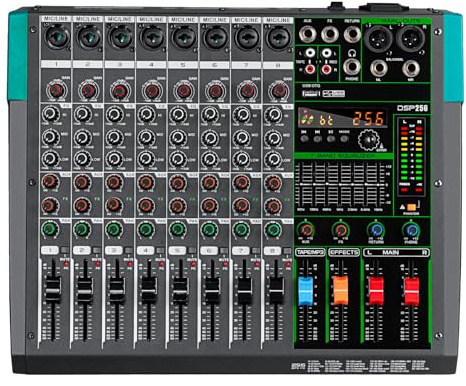466x386 pixels.
Task: Toggle the channel 7 mute button
Action: [256, 250]
